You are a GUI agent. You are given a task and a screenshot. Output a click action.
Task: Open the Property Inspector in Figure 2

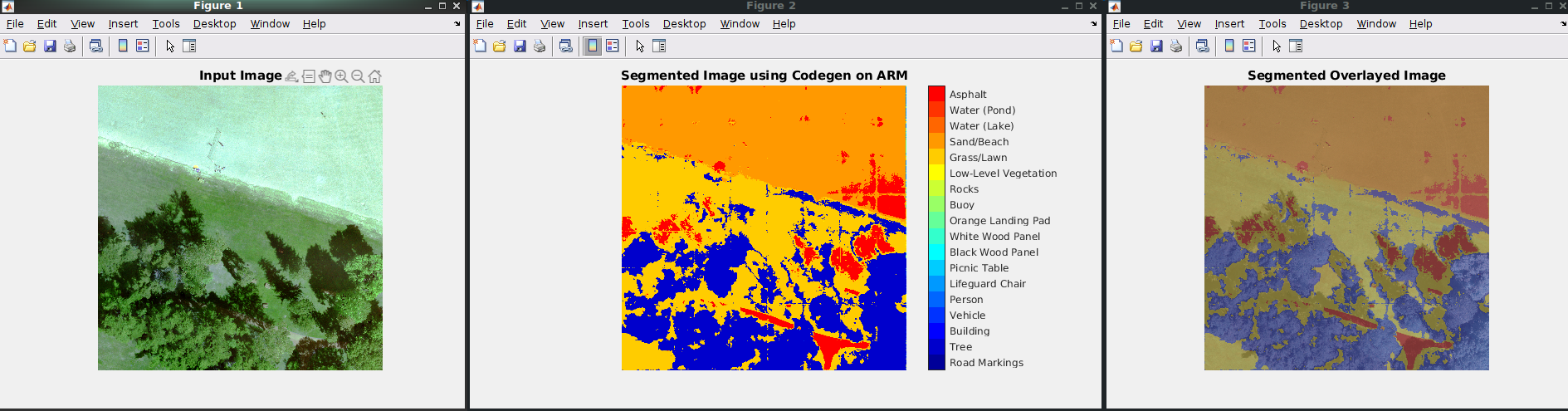[x=659, y=46]
